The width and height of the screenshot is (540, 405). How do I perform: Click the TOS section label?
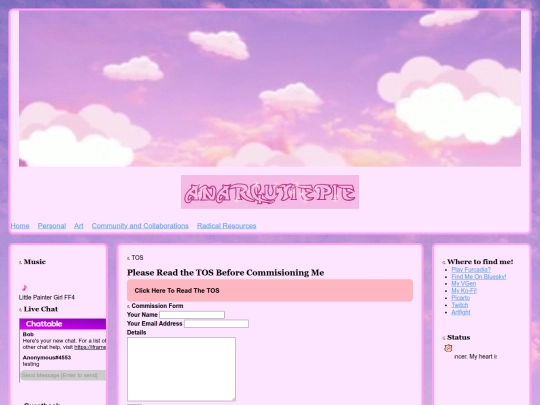click(137, 258)
